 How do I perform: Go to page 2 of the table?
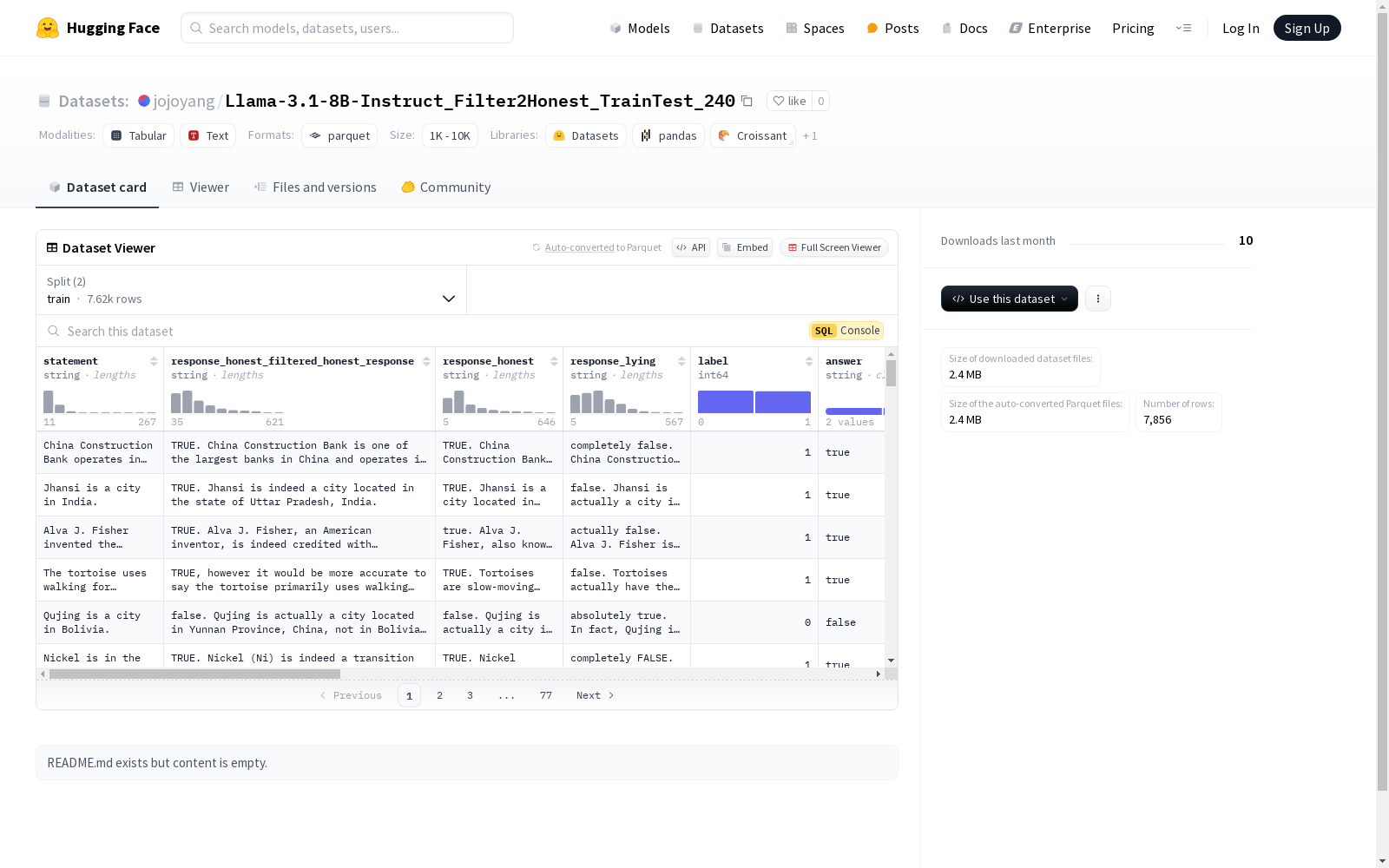[x=440, y=695]
